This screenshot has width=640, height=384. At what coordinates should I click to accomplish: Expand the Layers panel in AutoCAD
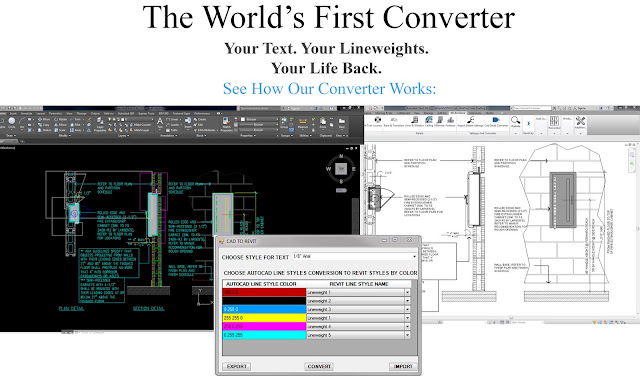tap(124, 135)
